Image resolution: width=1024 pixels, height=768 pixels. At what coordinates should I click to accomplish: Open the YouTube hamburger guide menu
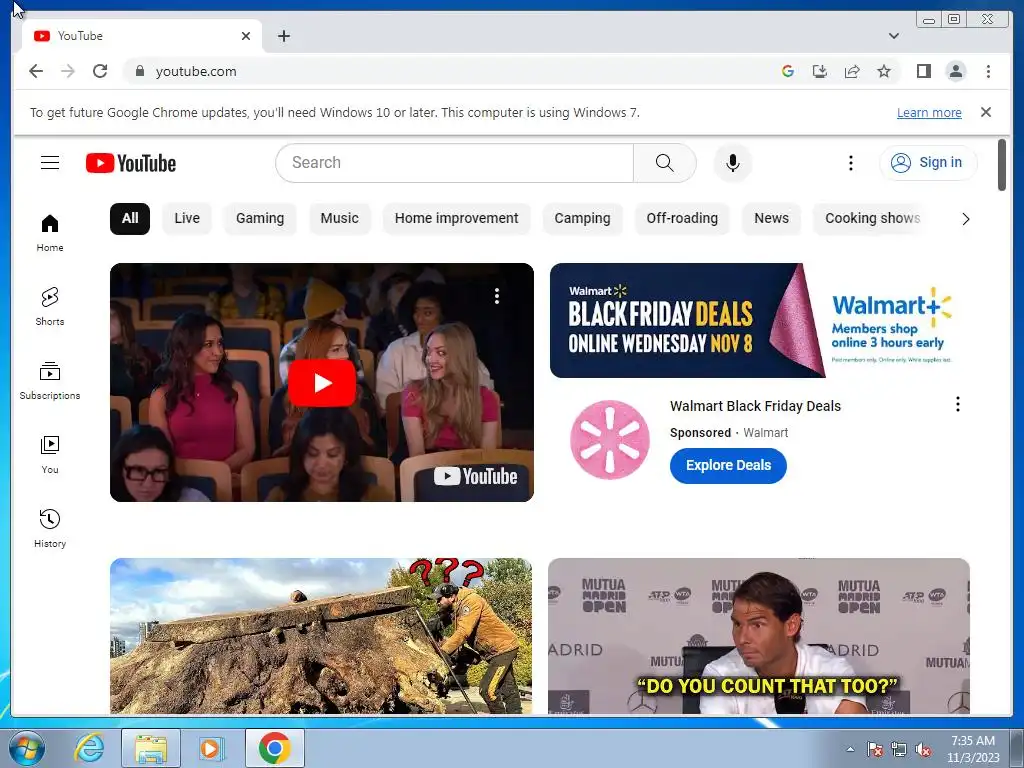coord(50,163)
